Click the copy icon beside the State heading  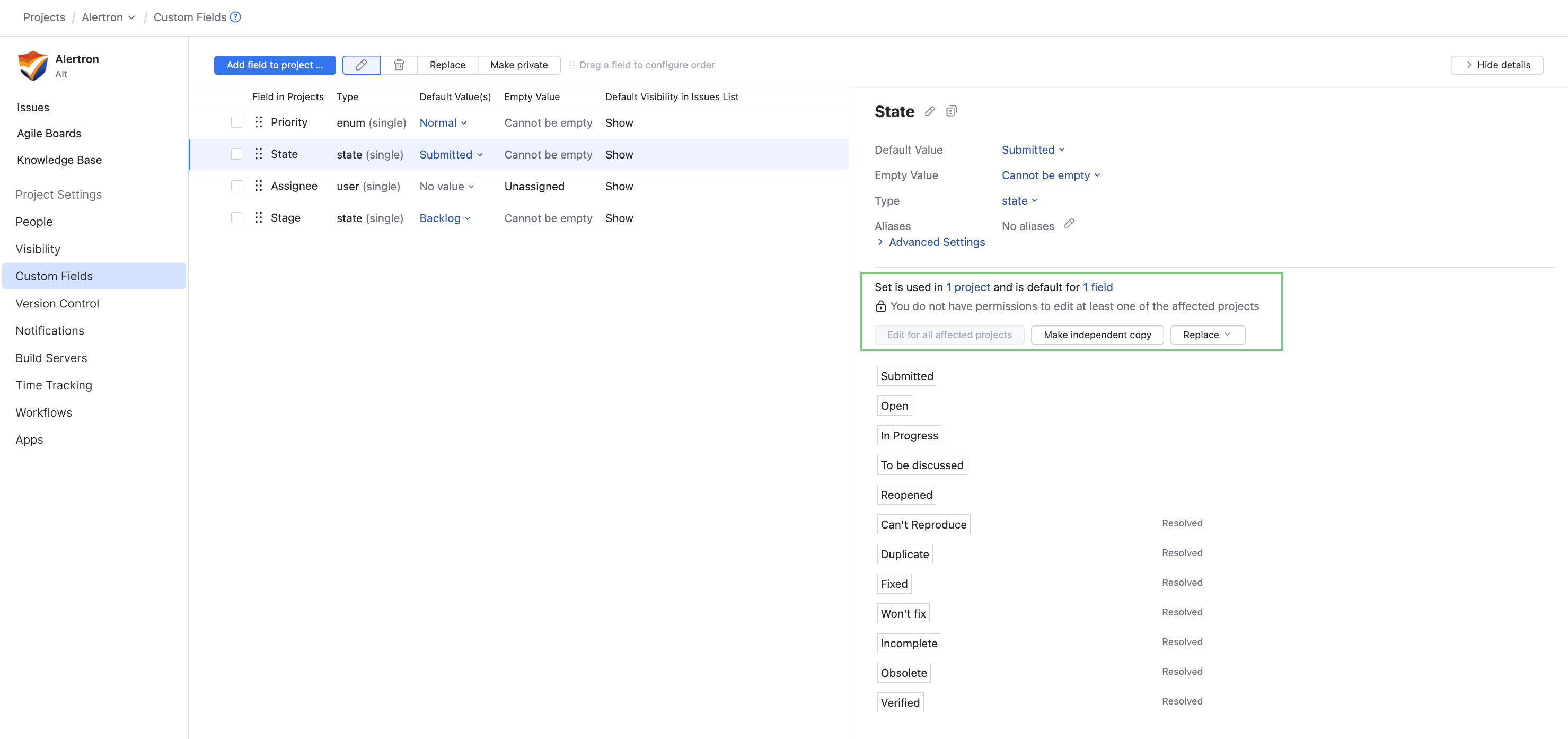(x=952, y=111)
